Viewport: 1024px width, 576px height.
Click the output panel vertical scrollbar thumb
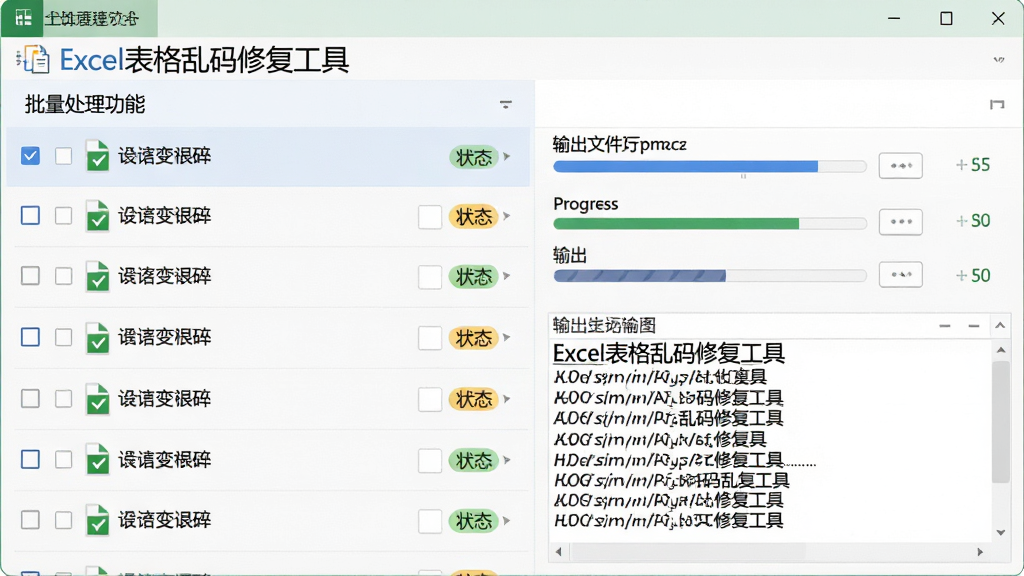[1000, 421]
